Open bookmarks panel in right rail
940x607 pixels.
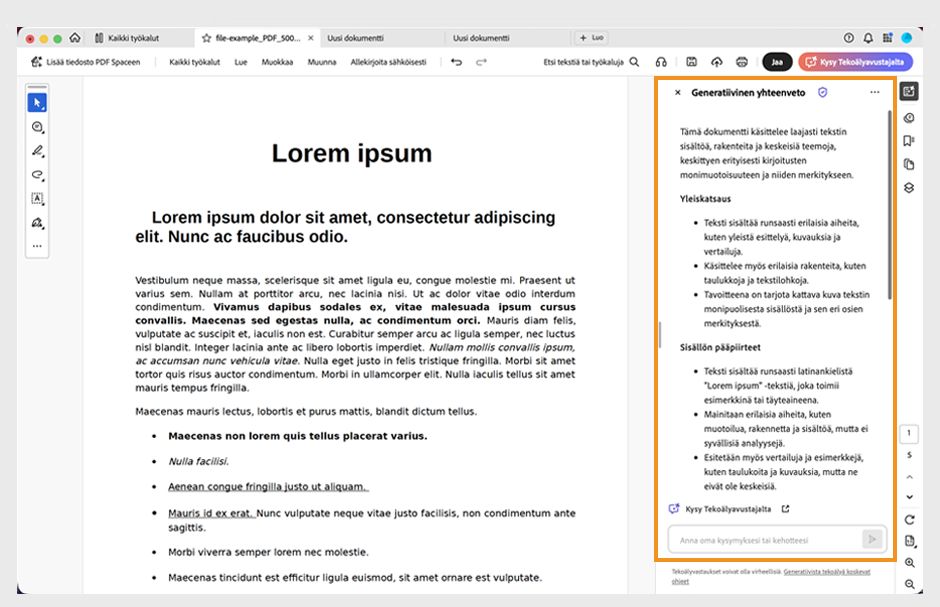point(909,141)
